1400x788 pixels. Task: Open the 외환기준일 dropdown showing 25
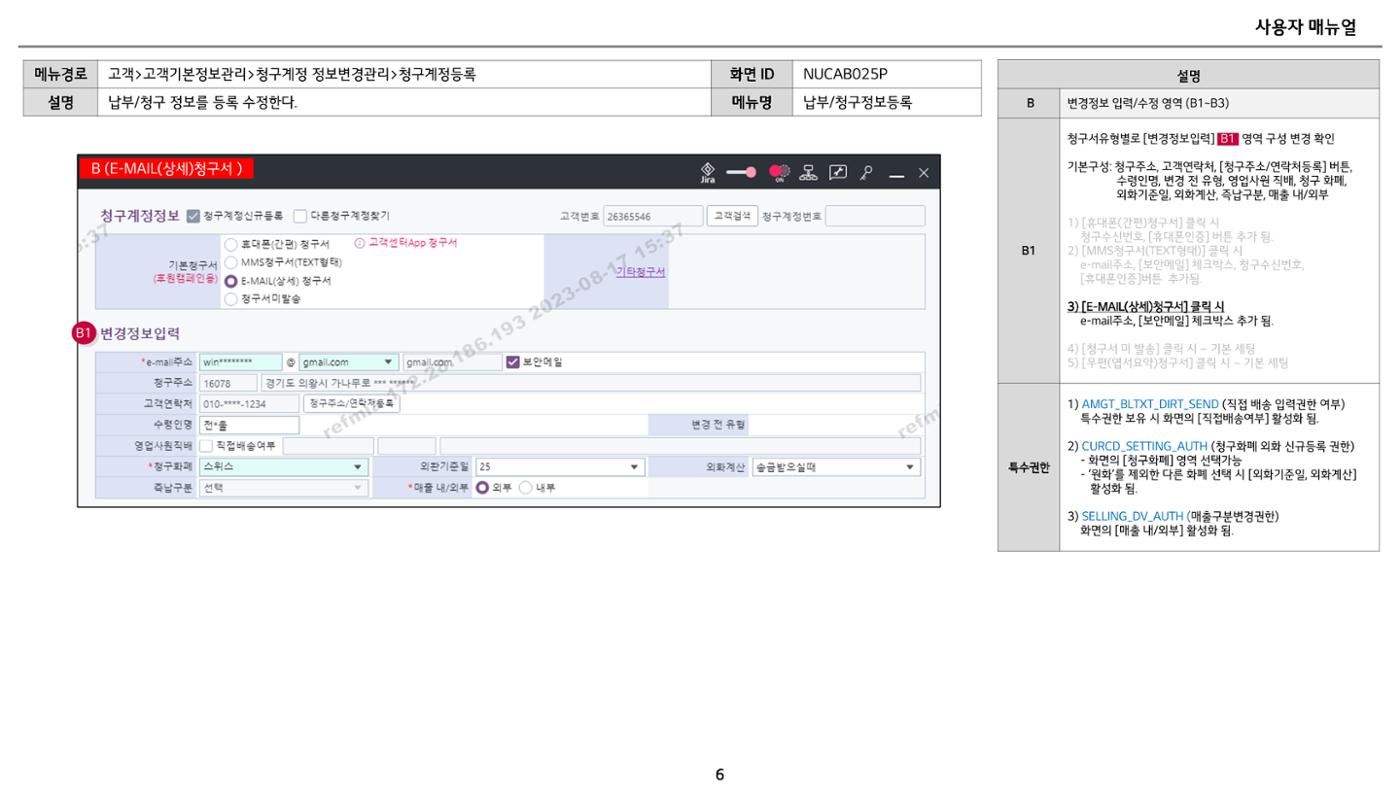pyautogui.click(x=560, y=467)
